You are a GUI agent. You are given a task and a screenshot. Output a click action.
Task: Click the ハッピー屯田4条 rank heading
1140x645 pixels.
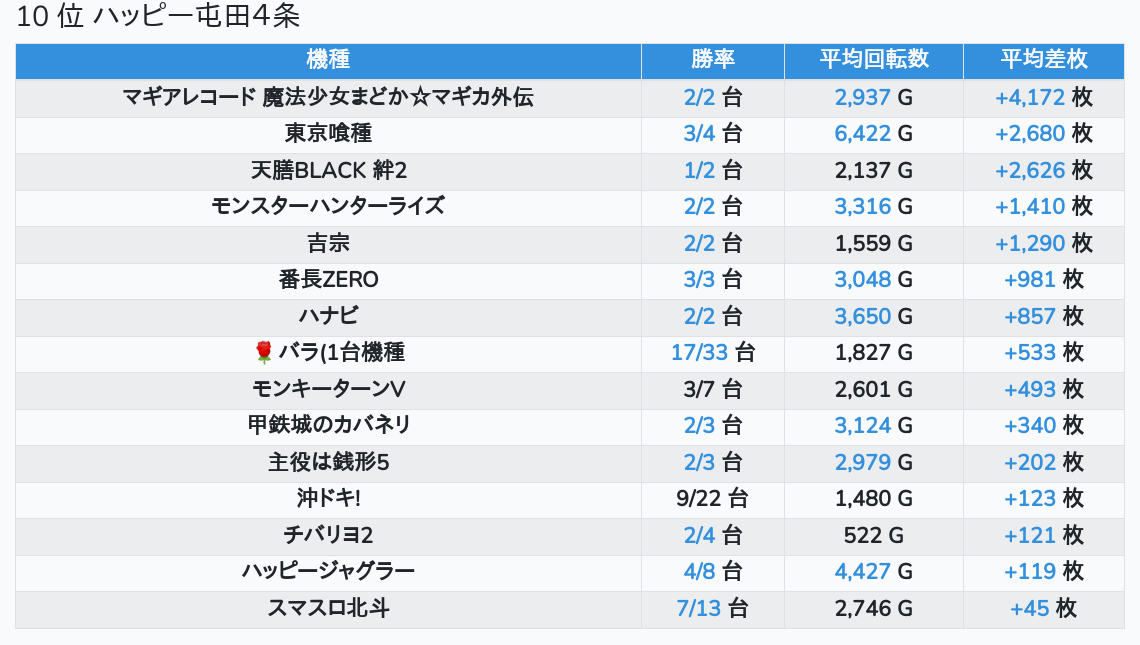click(159, 17)
